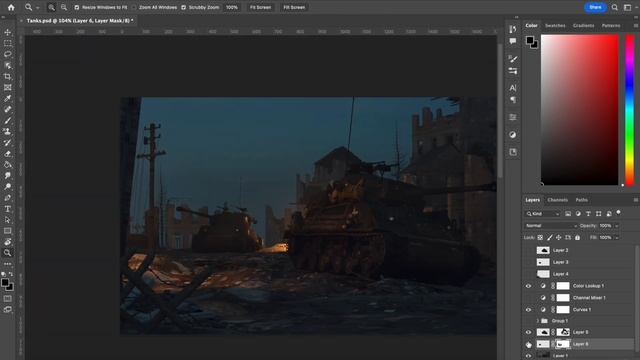This screenshot has width=640, height=360.
Task: Click the Share button
Action: point(595,7)
